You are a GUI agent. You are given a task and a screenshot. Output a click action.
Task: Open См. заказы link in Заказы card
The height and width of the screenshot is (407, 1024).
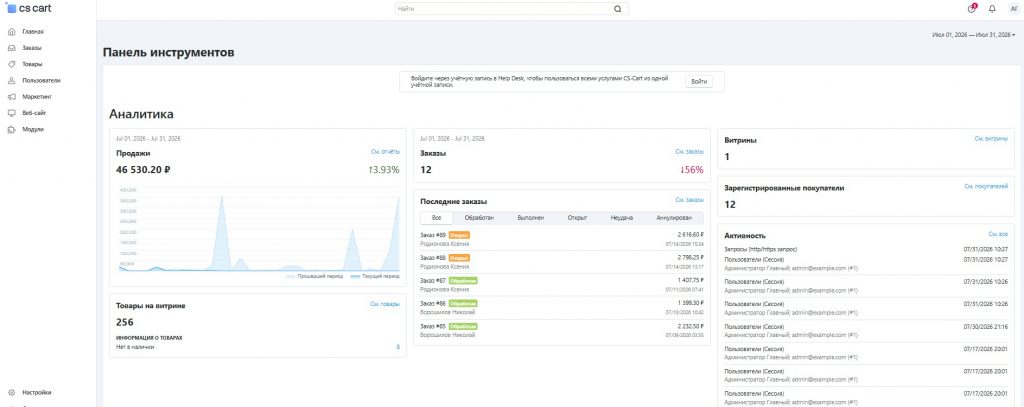click(690, 152)
